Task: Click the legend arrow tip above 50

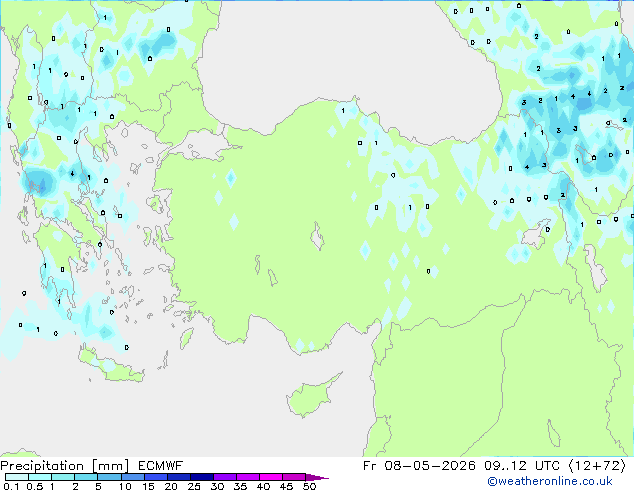Action: (317, 477)
